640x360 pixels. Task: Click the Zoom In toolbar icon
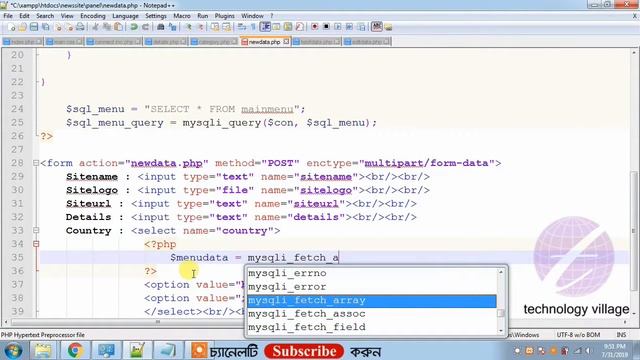[x=189, y=27]
